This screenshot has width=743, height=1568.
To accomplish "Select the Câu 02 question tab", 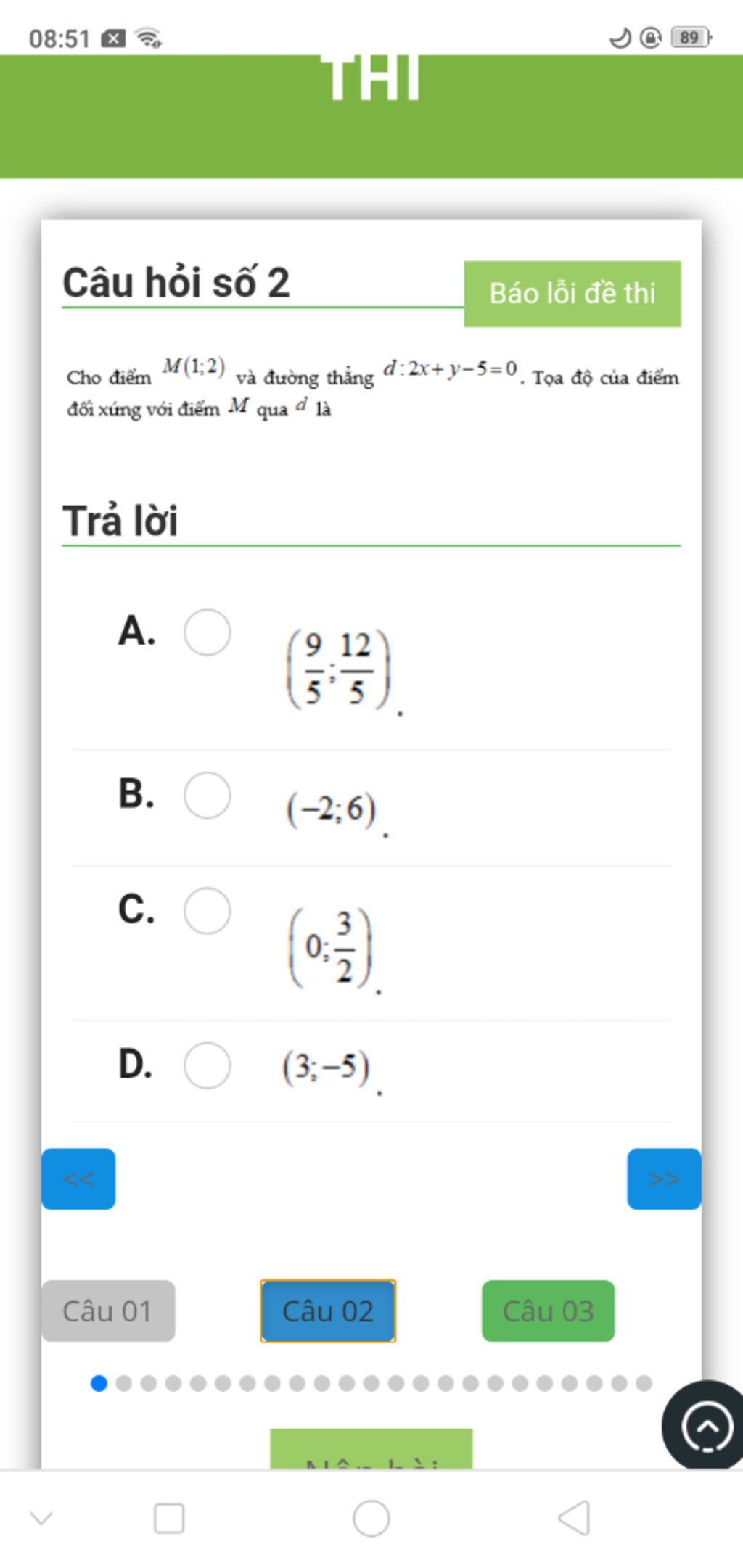I will [x=328, y=1311].
